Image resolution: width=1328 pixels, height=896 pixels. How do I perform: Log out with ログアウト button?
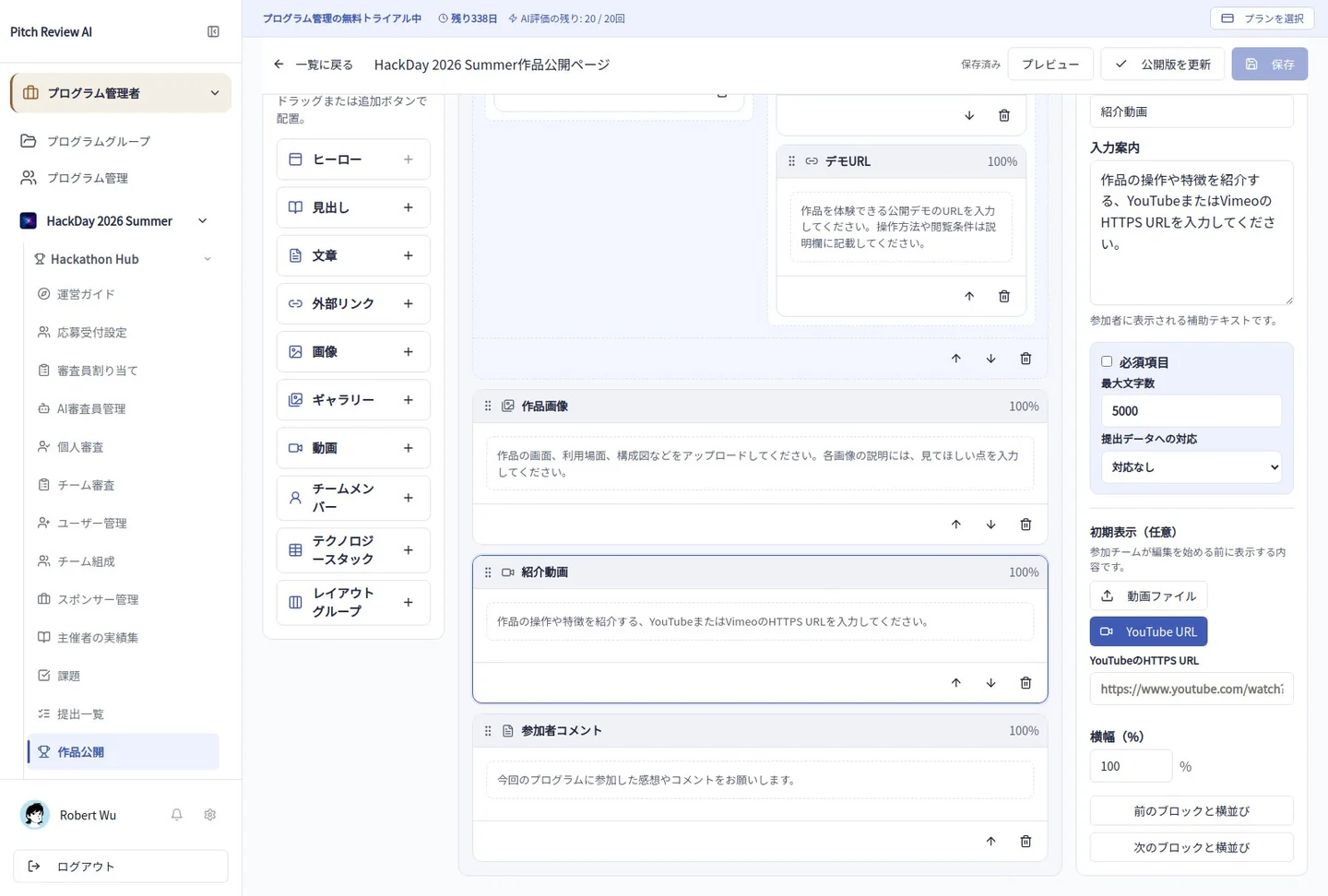coord(121,867)
